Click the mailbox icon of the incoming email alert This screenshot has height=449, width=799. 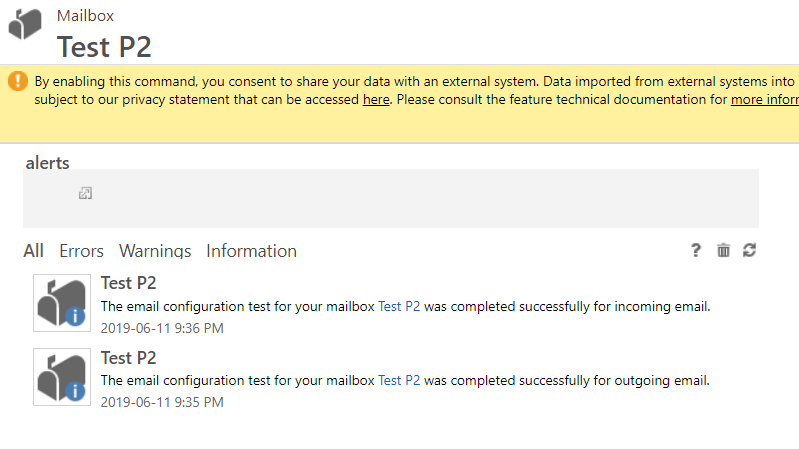[62, 303]
